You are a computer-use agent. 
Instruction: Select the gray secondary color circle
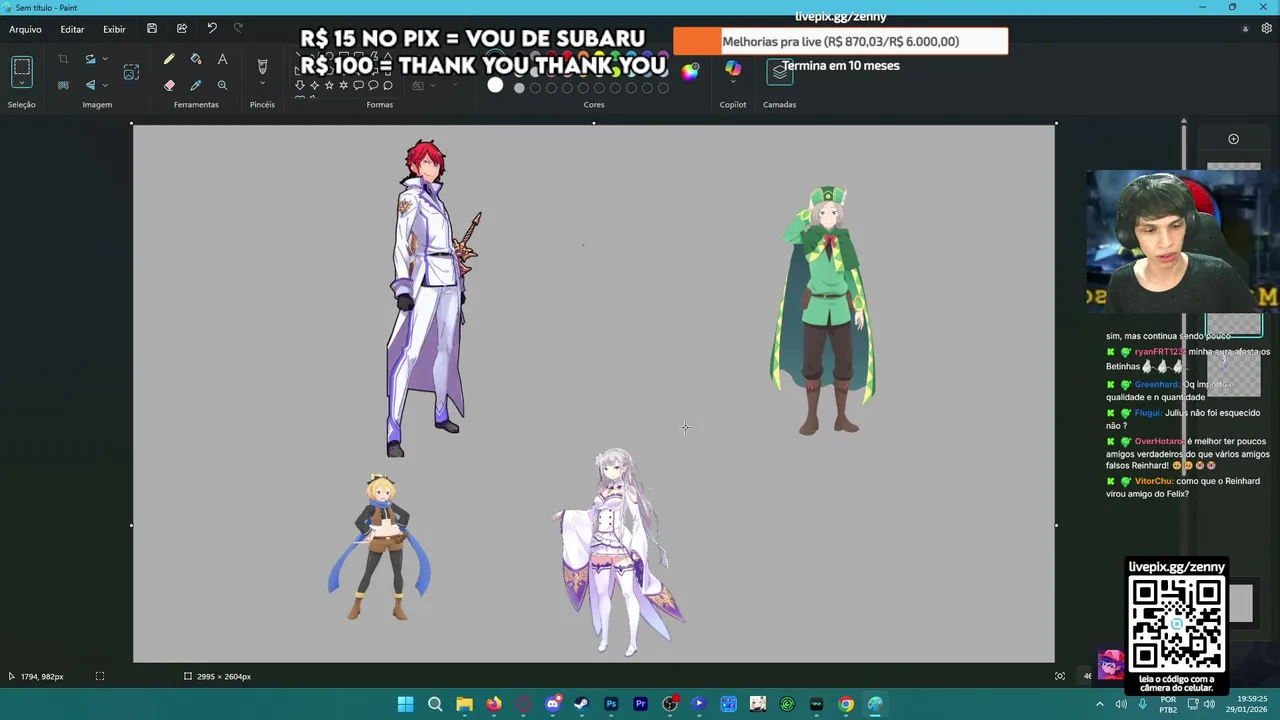(519, 88)
